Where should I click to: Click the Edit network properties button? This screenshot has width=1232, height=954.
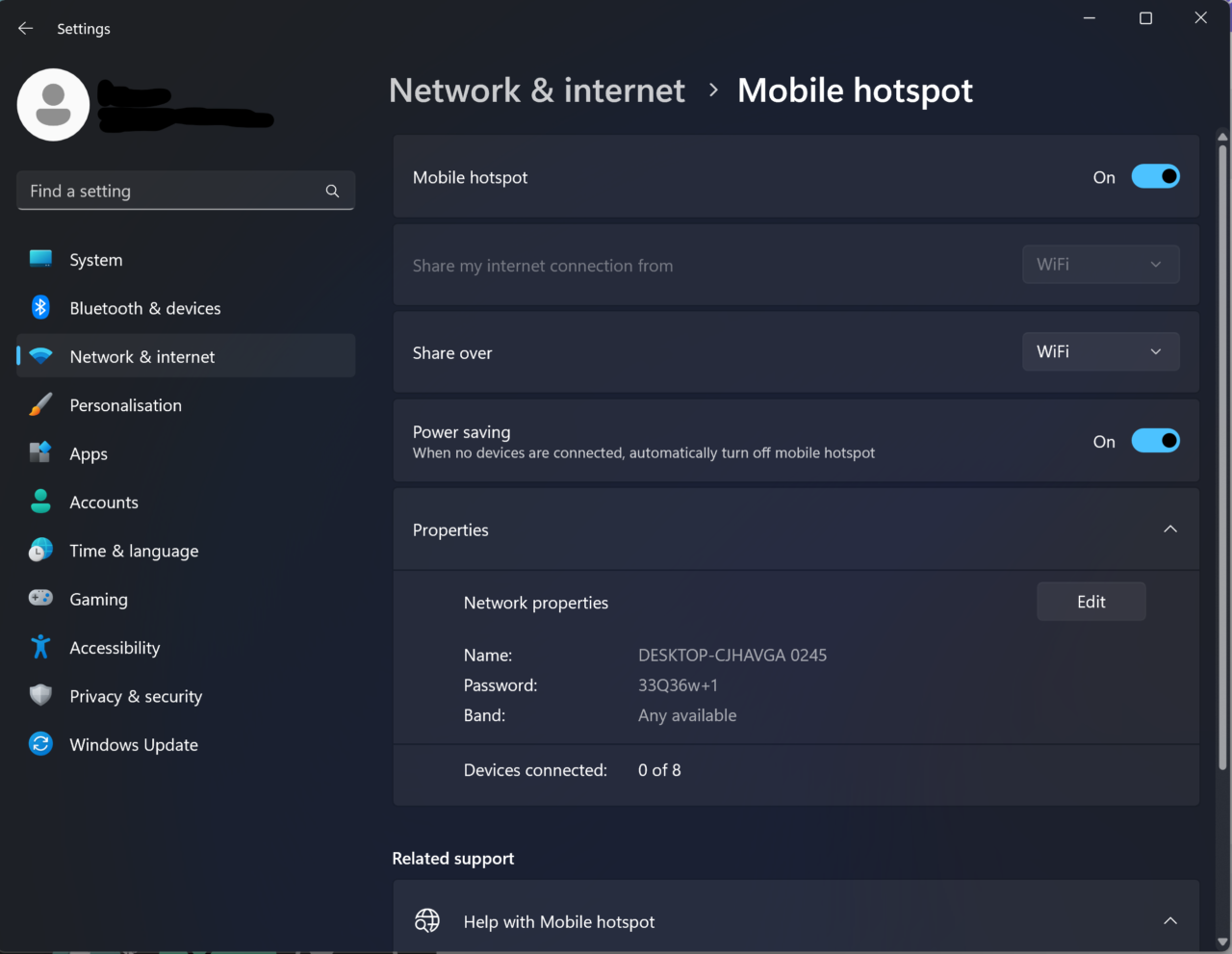coord(1091,602)
